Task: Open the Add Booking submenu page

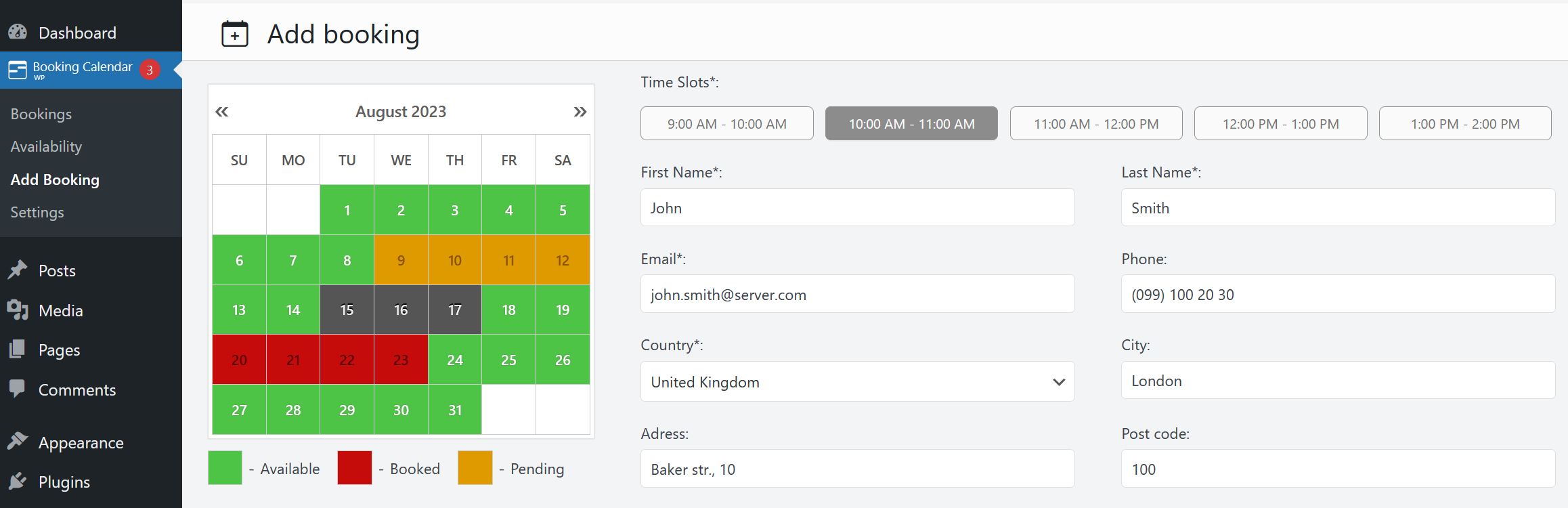Action: click(x=55, y=179)
